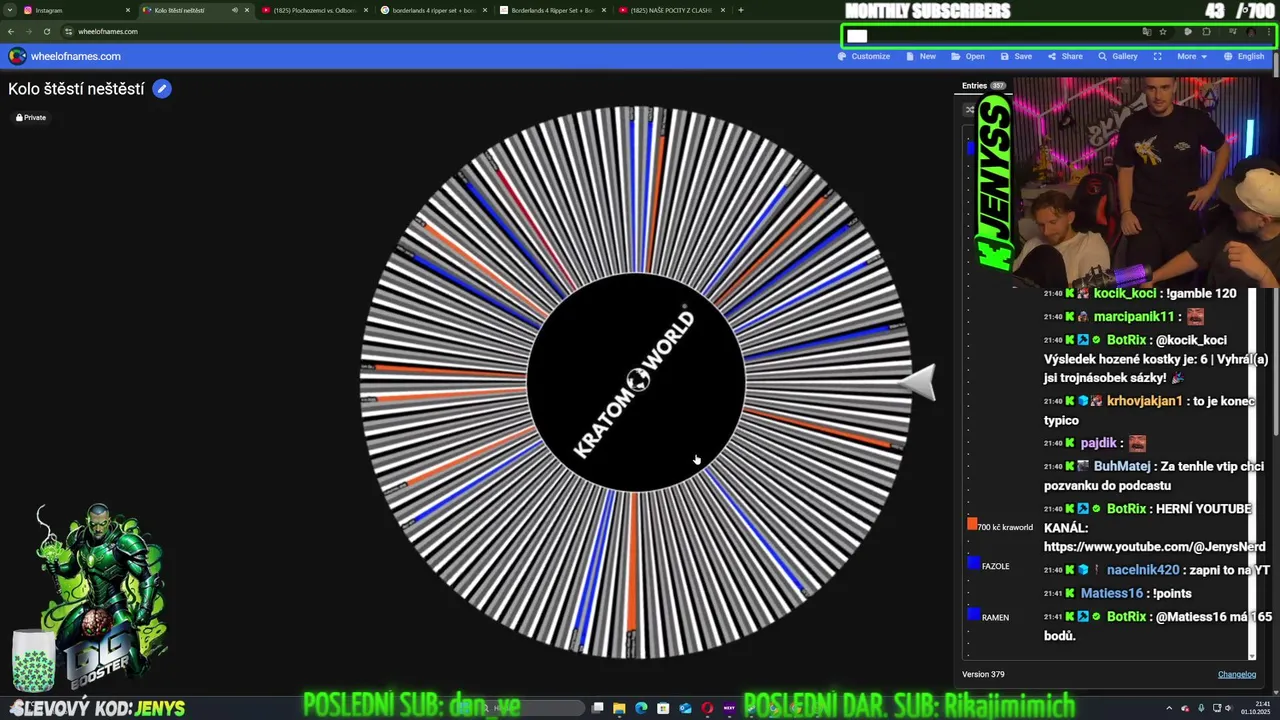Screen dimensions: 1280x720
Task: Reload the current page
Action: pos(46,31)
